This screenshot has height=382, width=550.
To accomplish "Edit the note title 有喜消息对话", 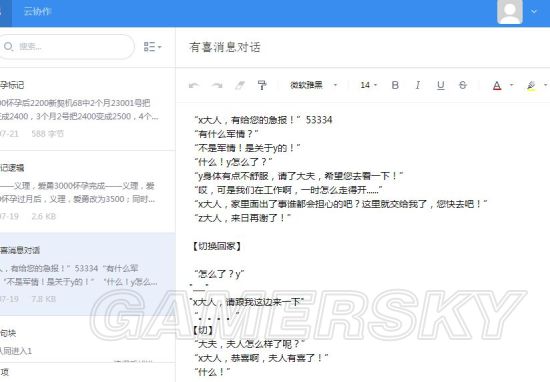I will [x=224, y=47].
